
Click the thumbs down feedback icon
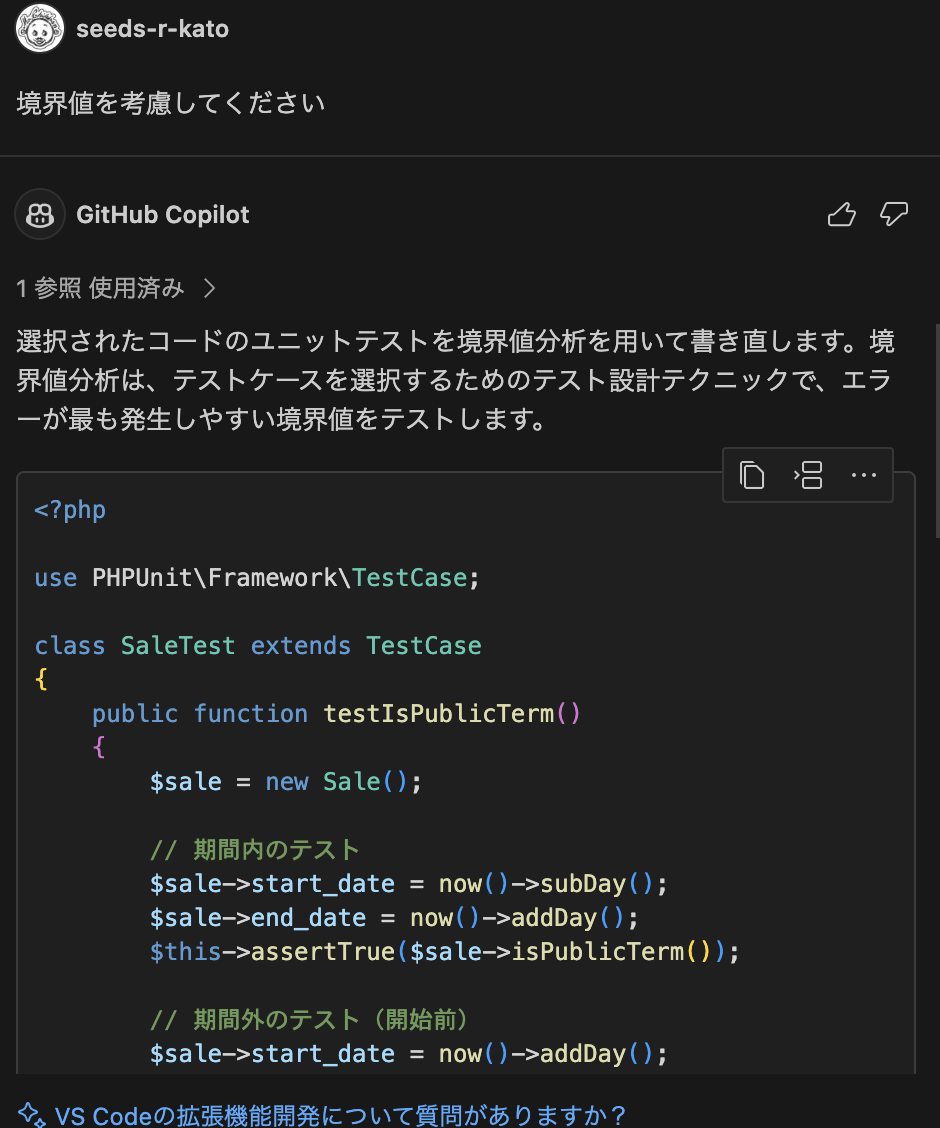[x=893, y=215]
